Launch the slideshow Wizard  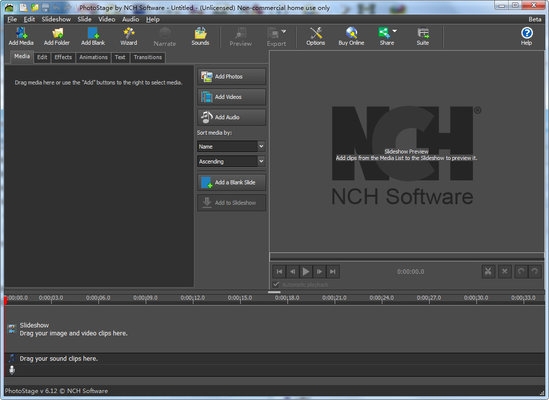128,36
